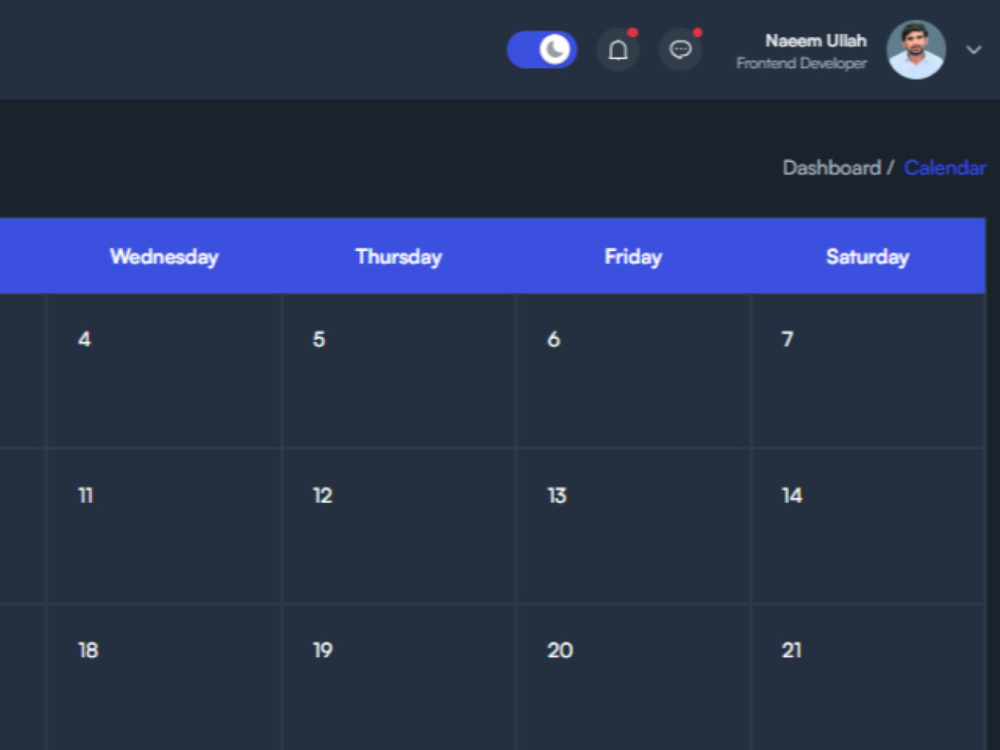Screen dimensions: 1000x750
Task: Select day 11 in the calendar
Action: coord(164,527)
